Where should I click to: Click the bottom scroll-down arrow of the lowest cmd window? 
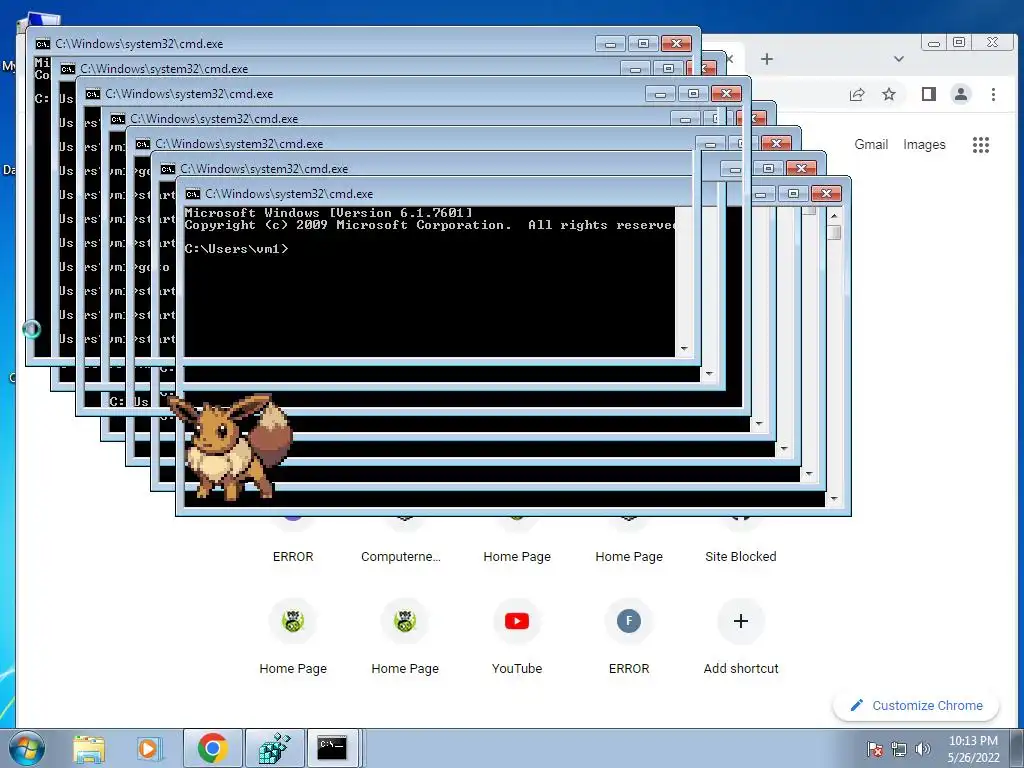[x=834, y=500]
